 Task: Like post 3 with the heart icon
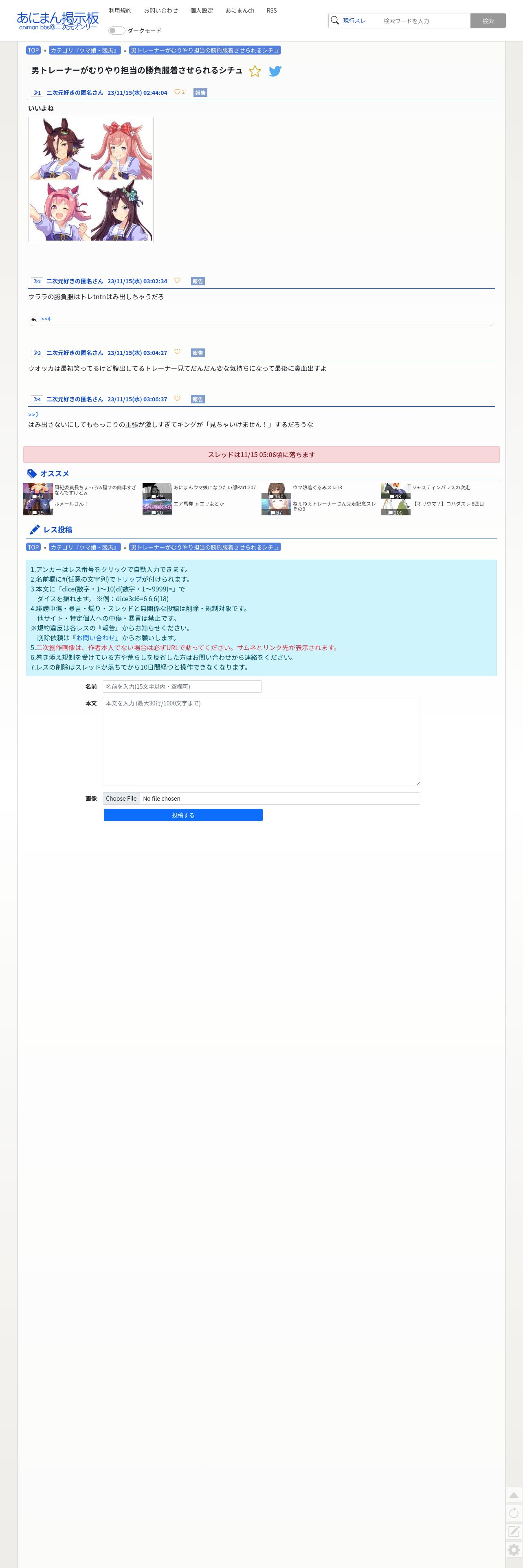[177, 352]
